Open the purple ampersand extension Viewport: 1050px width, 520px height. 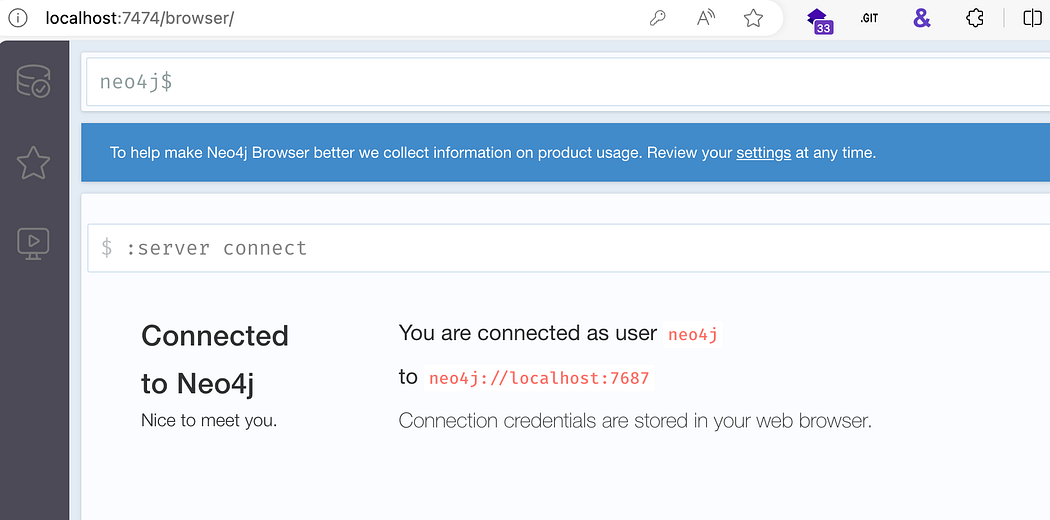point(922,18)
